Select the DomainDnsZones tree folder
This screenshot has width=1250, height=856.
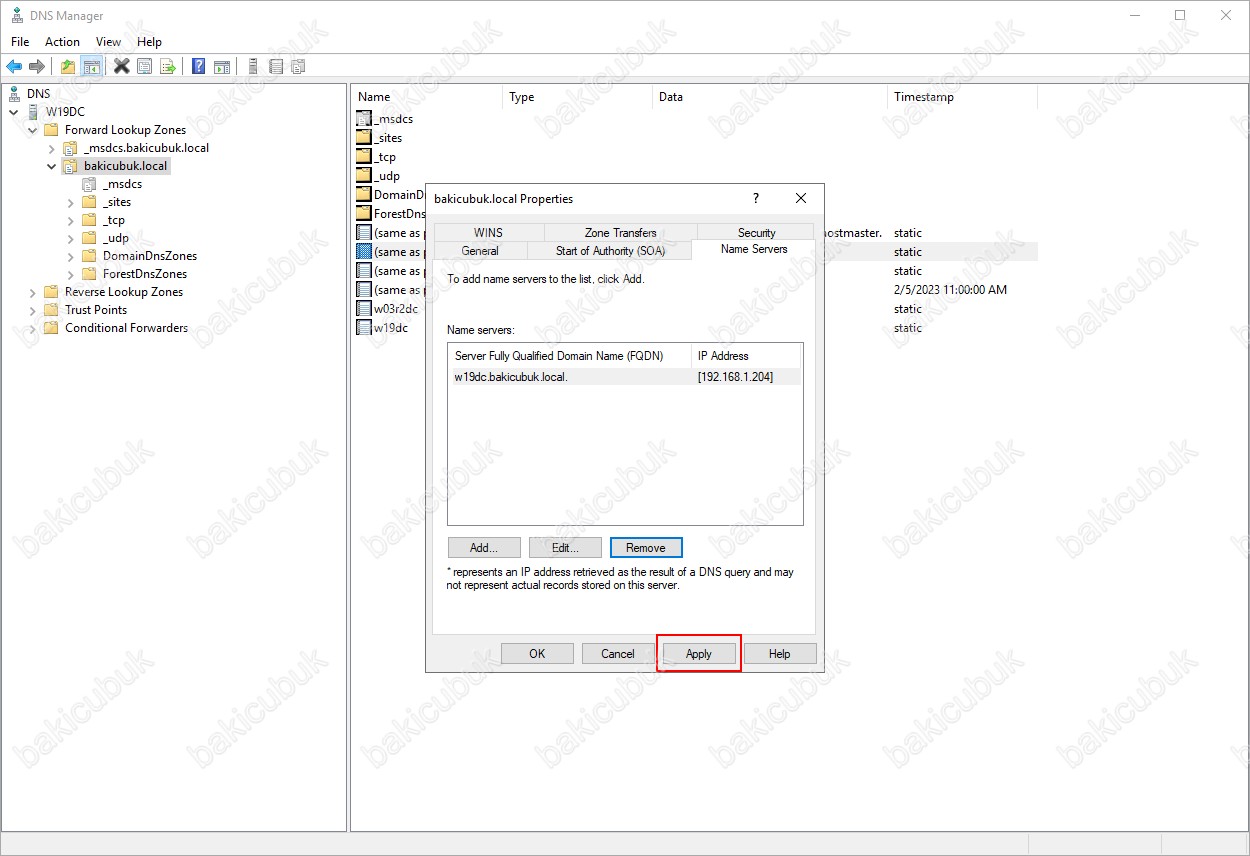[x=149, y=256]
